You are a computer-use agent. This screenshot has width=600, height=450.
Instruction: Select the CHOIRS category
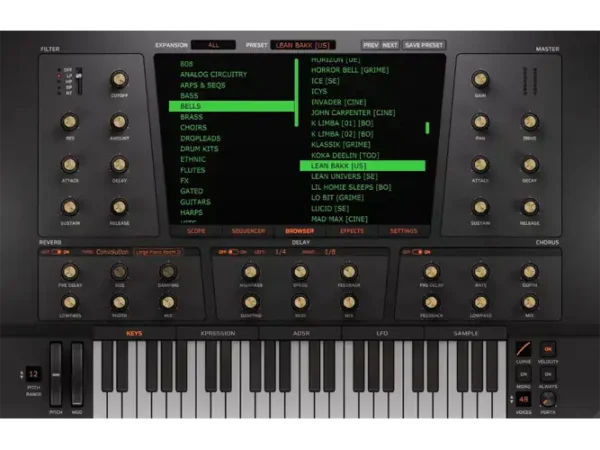tap(193, 127)
